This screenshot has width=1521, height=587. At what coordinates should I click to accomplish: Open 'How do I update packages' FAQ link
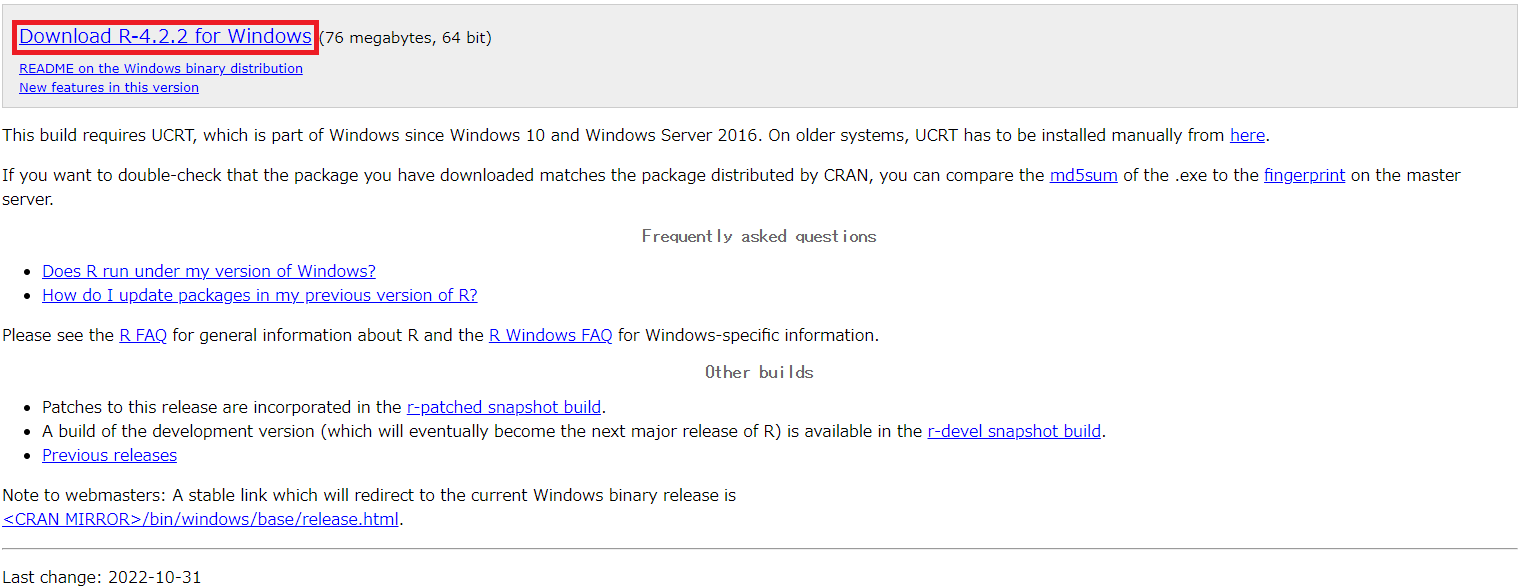[260, 295]
